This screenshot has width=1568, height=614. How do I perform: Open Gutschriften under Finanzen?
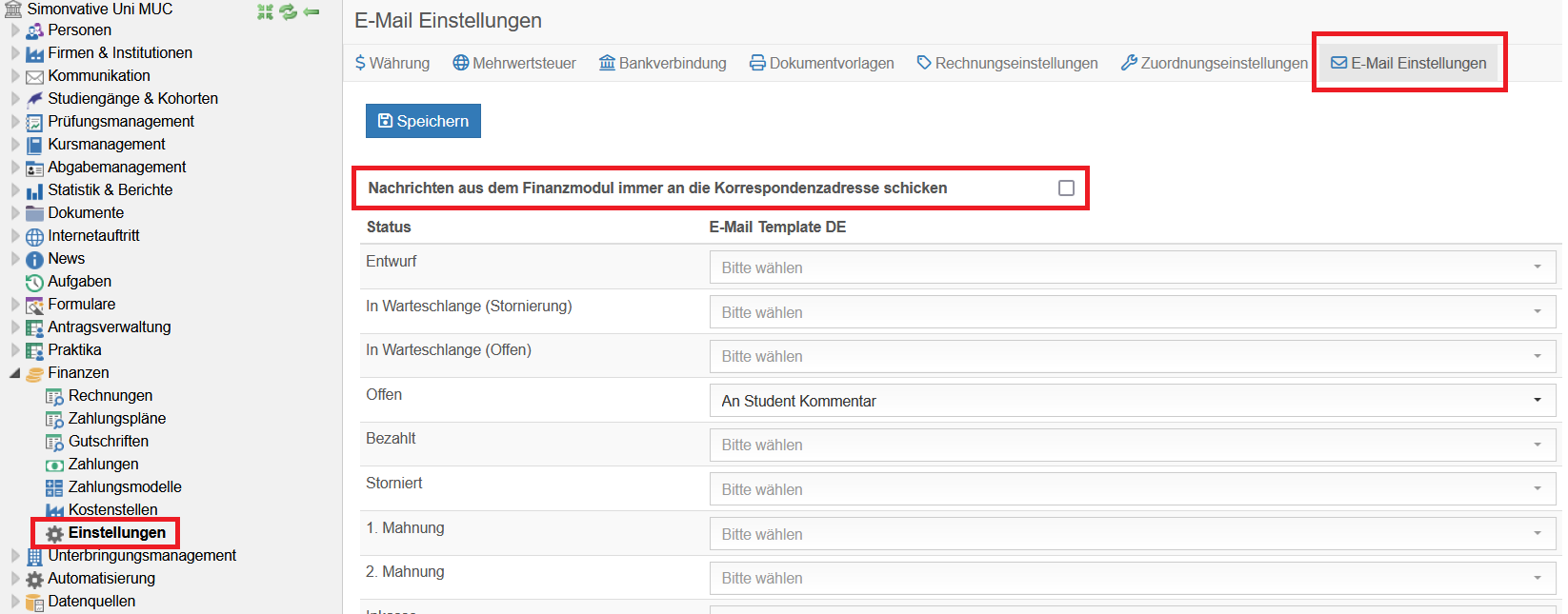109,442
